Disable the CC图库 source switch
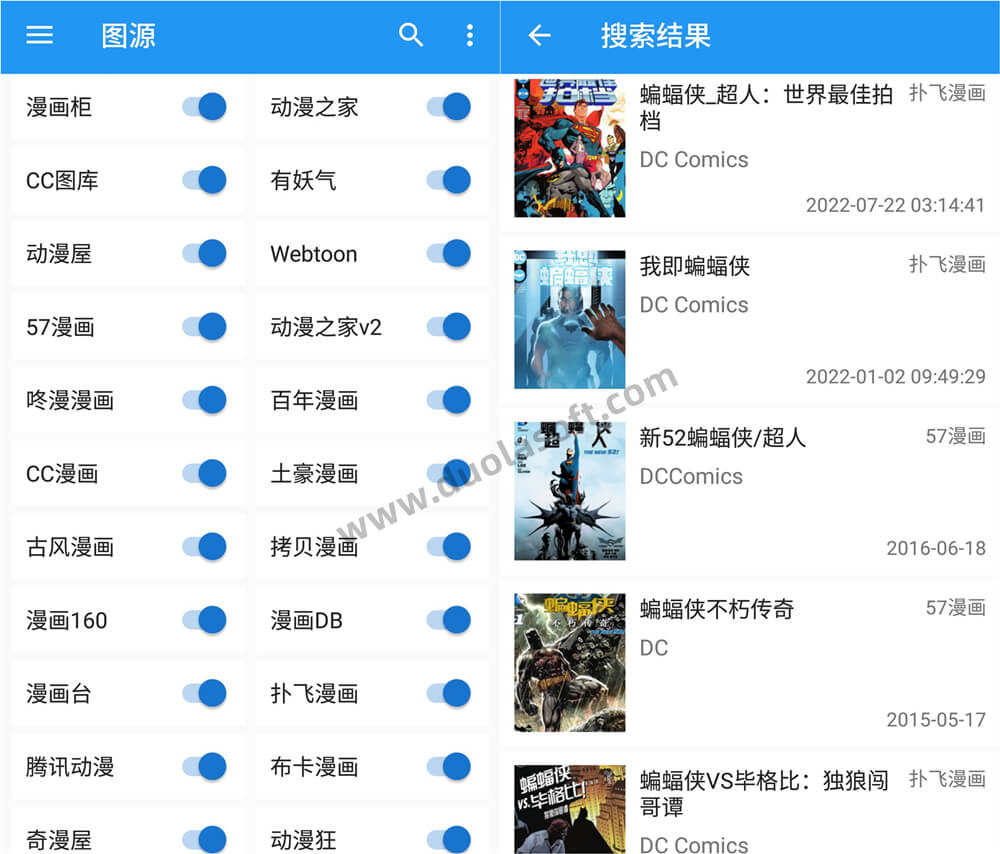This screenshot has width=1000, height=854. pos(204,180)
